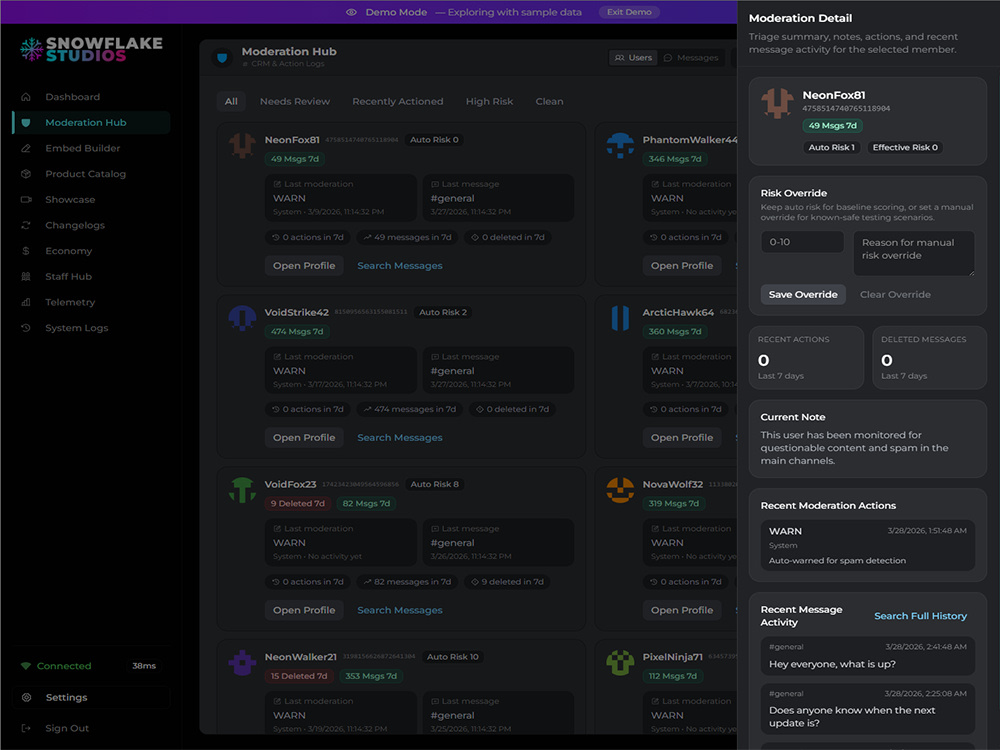The image size is (1000, 750).
Task: Click Auto Risk 10 badge on NeonWalker21
Action: (452, 657)
